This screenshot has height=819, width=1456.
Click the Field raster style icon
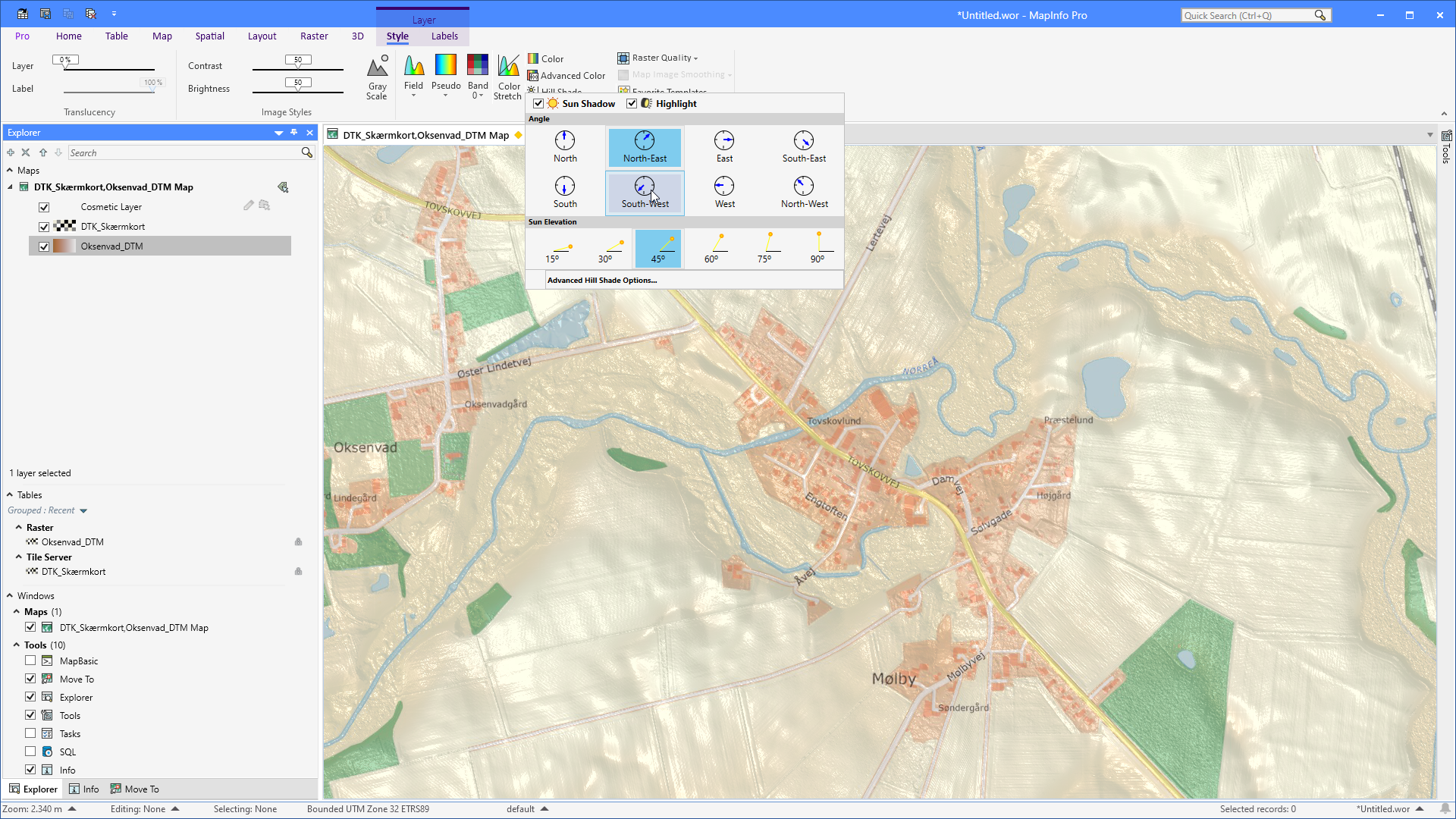(x=413, y=68)
